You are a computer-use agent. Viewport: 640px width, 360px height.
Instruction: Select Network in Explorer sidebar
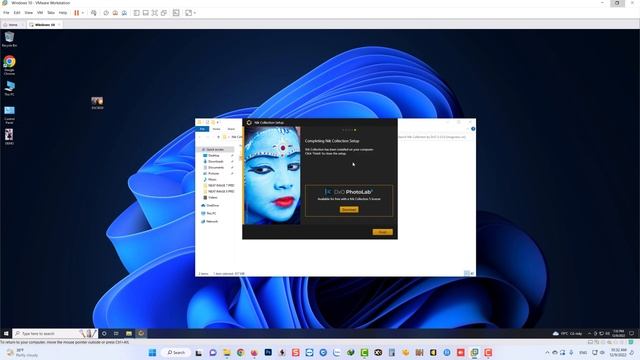(x=212, y=221)
